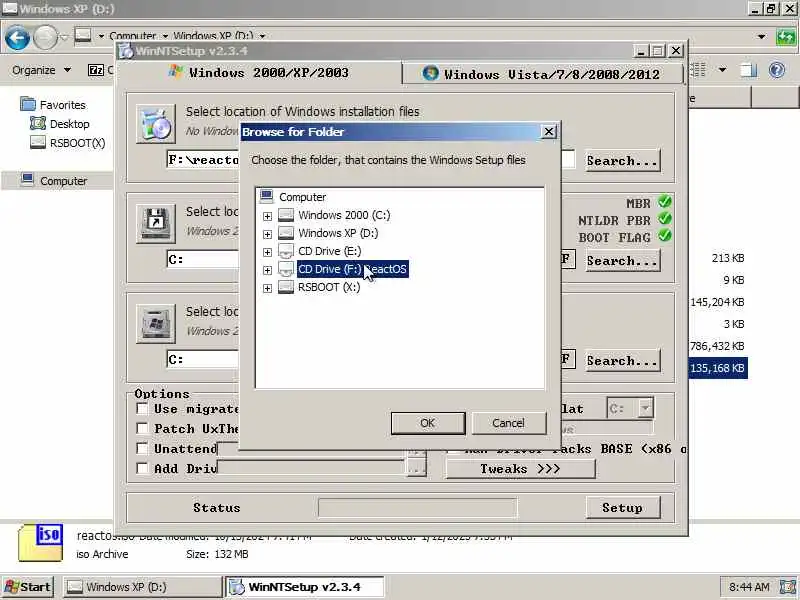Click the Status progress bar
Viewport: 800px width, 600px height.
[x=417, y=508]
